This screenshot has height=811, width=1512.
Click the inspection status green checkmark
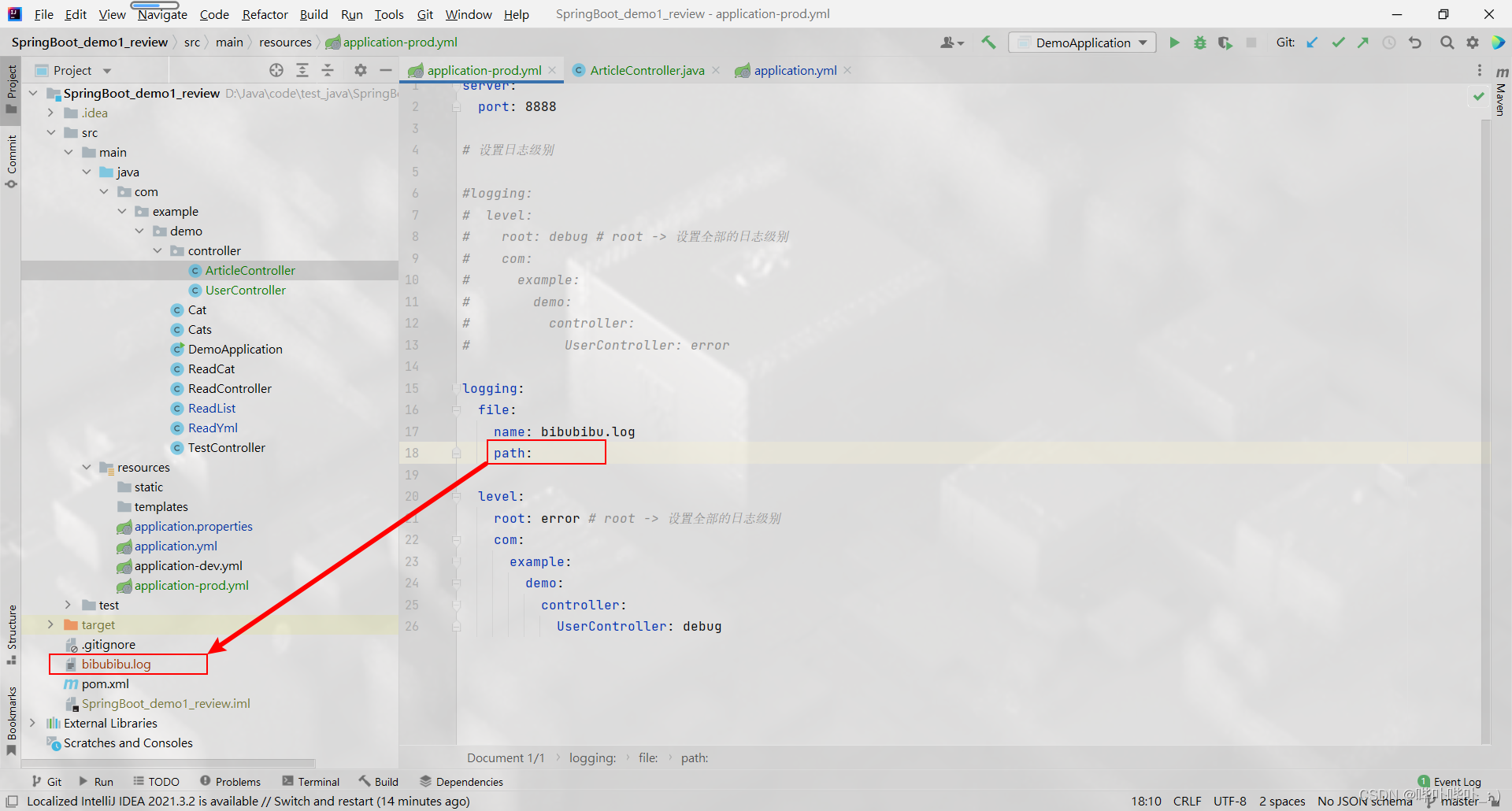click(1478, 96)
